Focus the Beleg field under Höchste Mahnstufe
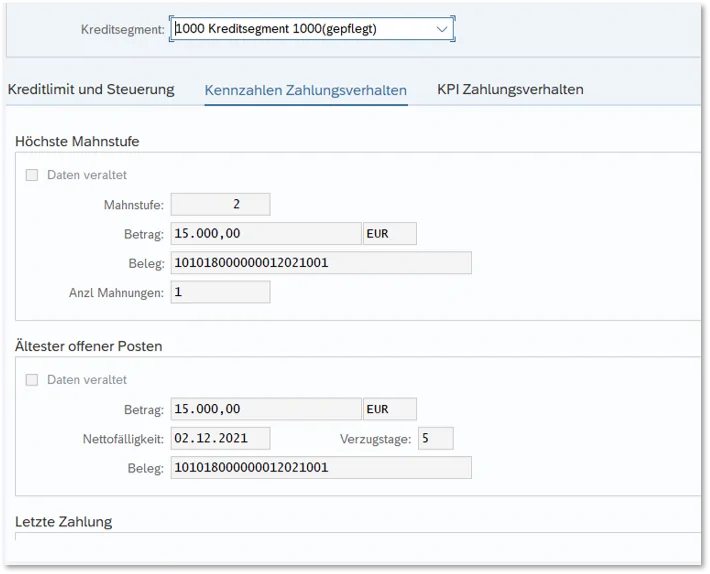Screen dimensions: 710x574 320,263
